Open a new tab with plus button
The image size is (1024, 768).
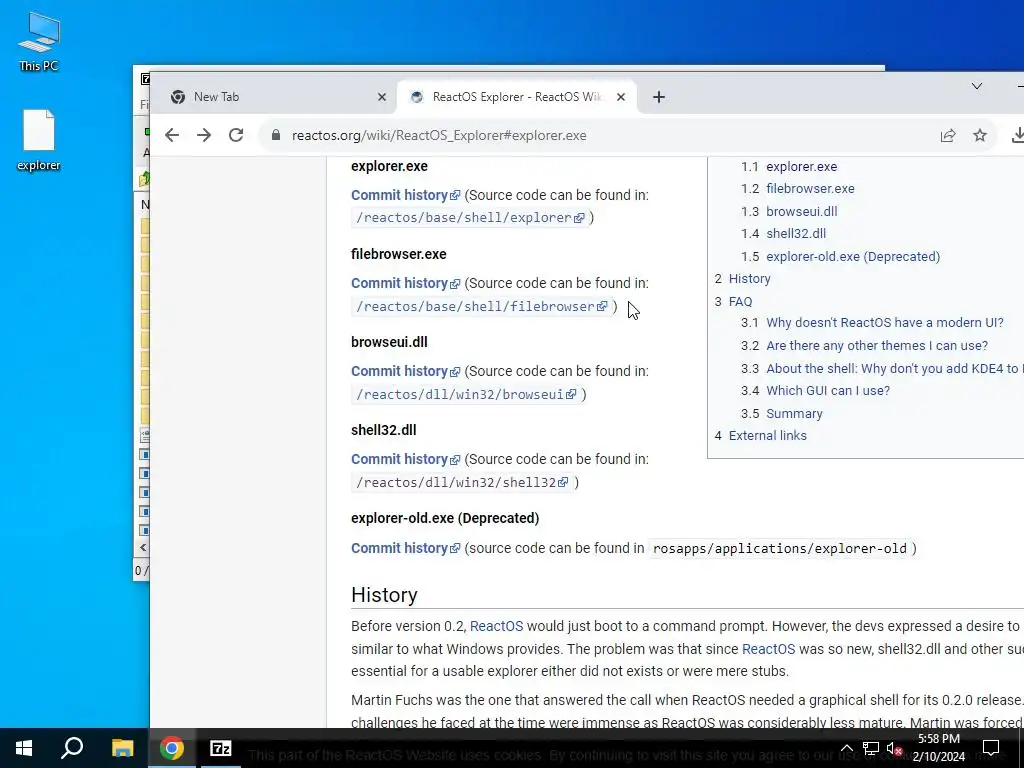click(658, 97)
